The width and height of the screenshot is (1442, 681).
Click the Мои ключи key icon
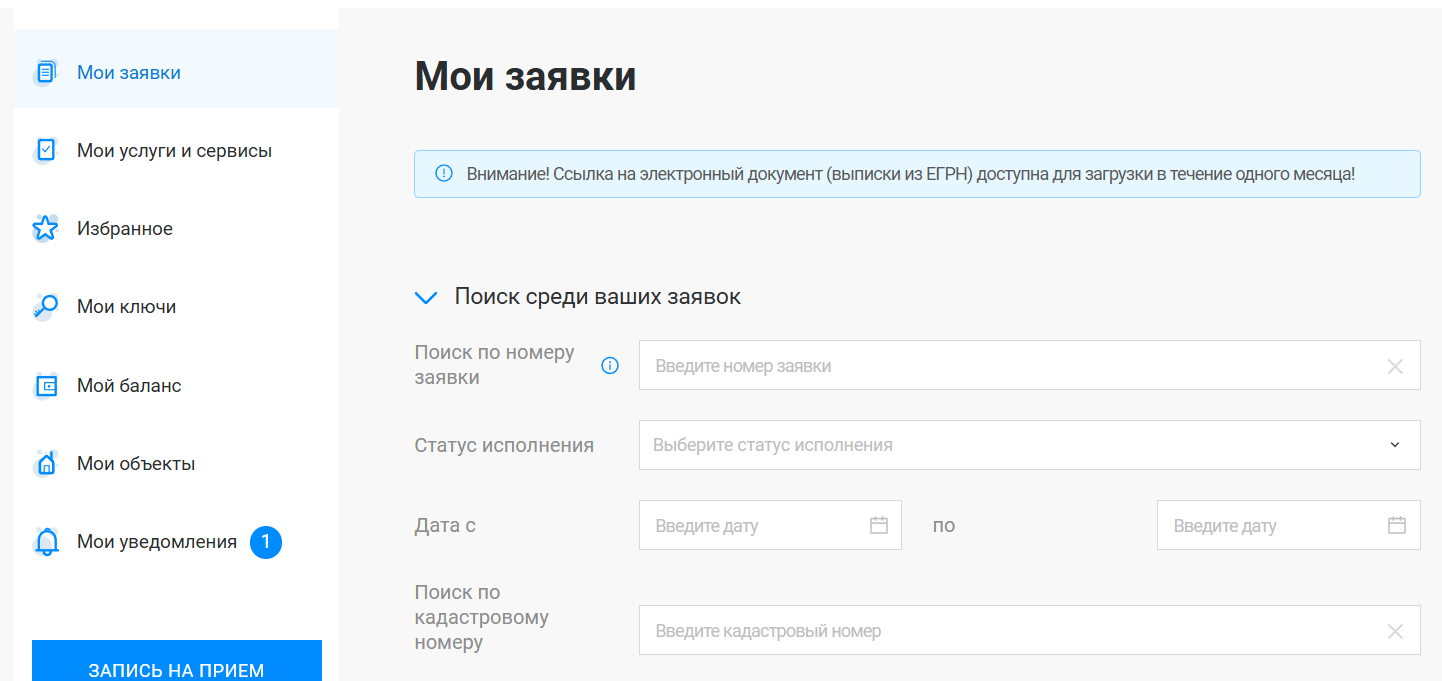[45, 306]
